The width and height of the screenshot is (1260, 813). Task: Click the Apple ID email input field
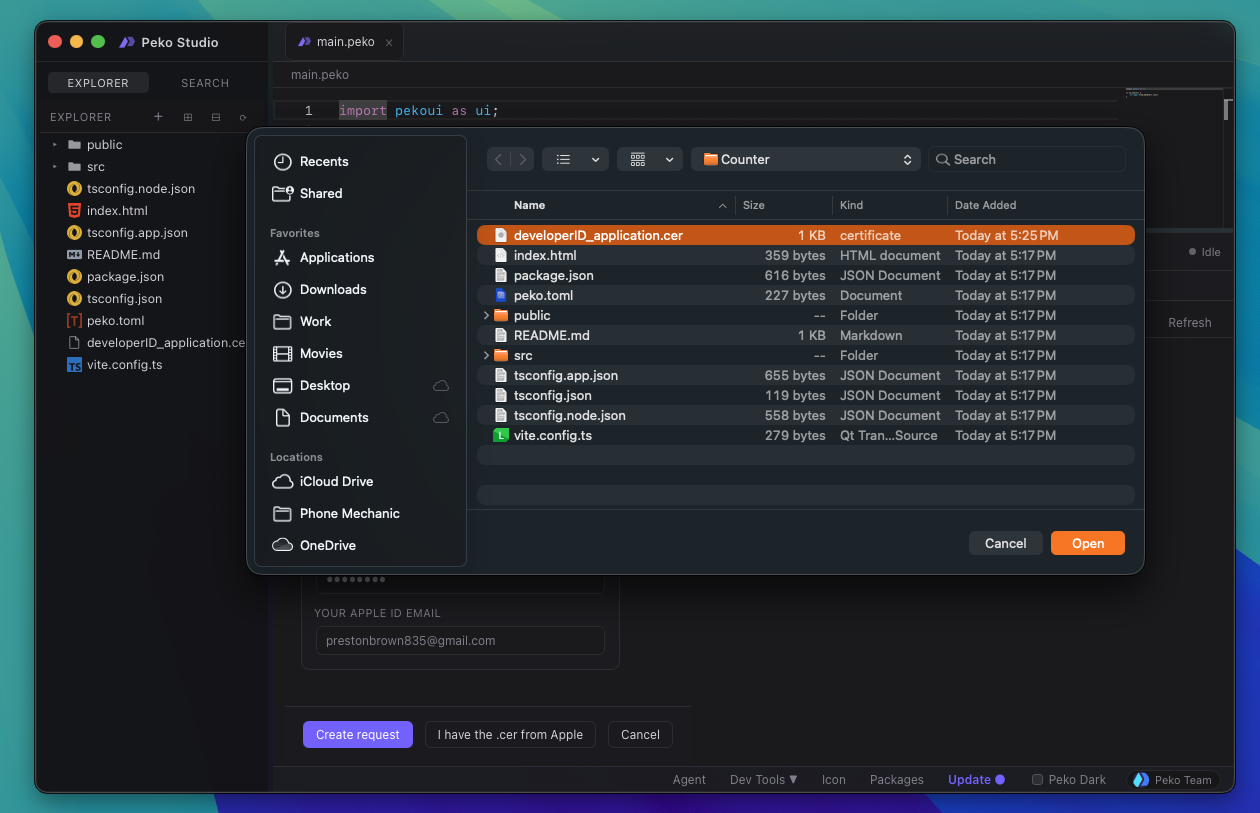coord(461,641)
